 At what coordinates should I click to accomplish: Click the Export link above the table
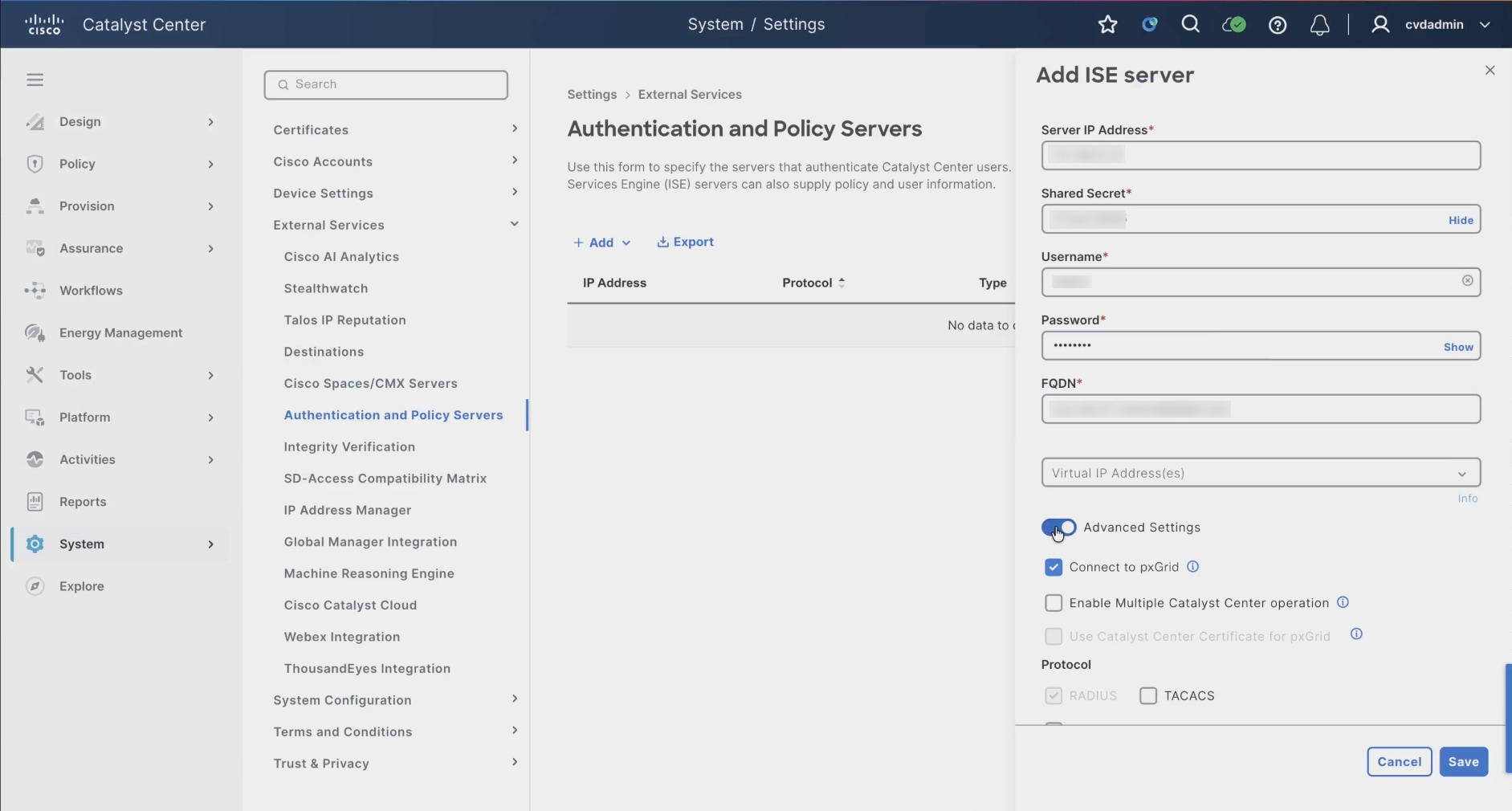point(685,242)
